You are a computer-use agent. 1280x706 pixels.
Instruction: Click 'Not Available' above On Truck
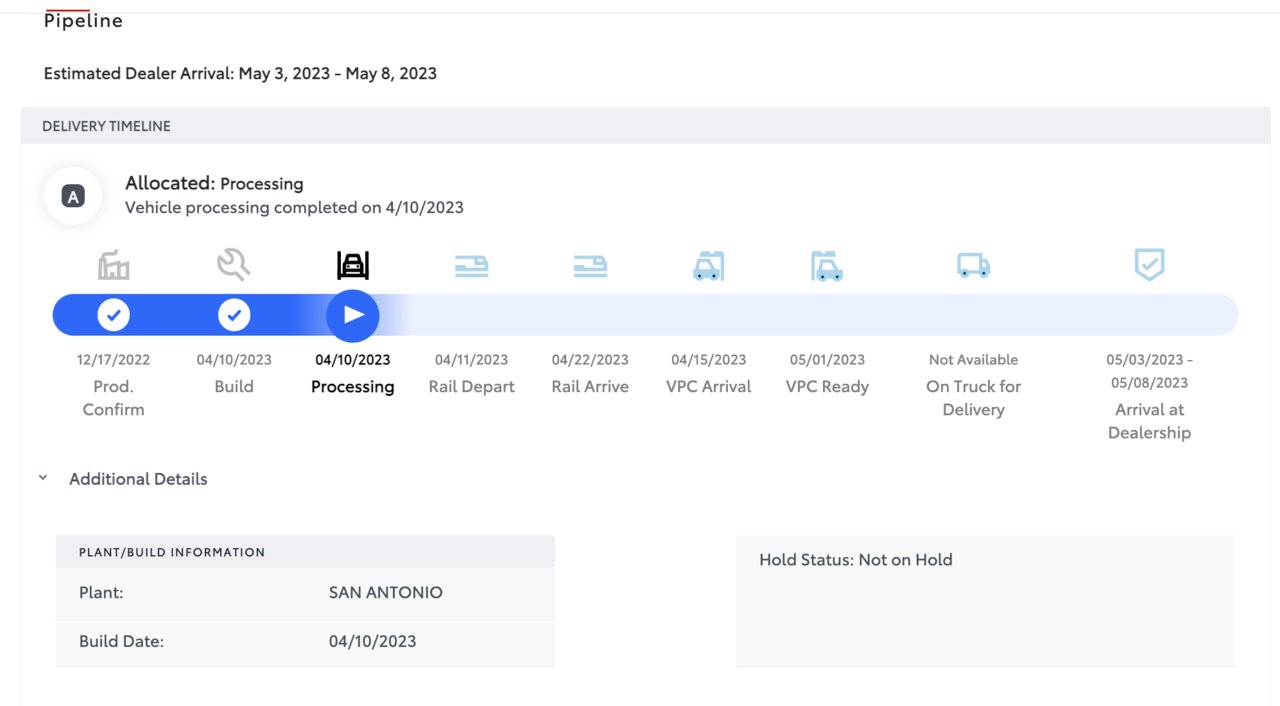coord(973,360)
